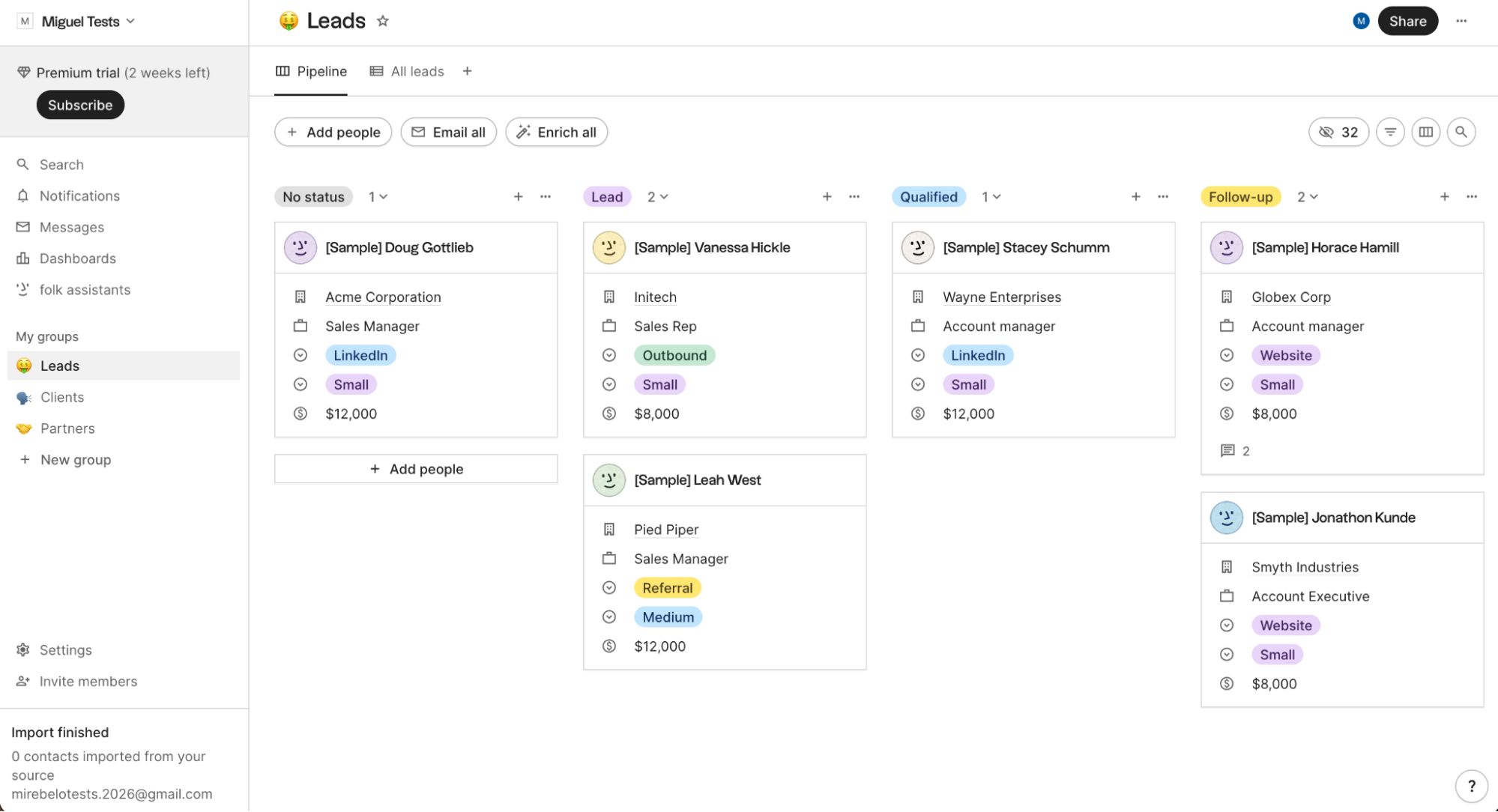Open Follow-up column options menu

[x=1472, y=197]
